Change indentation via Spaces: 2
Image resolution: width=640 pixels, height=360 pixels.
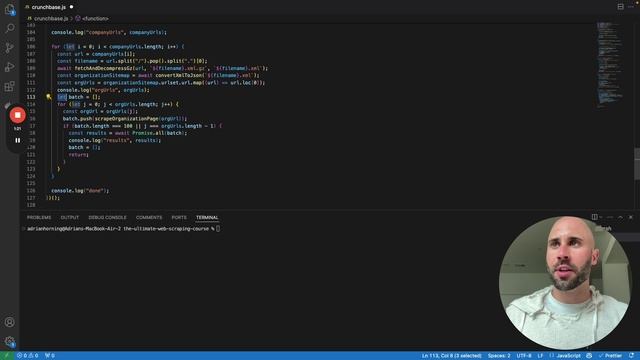pyautogui.click(x=499, y=356)
